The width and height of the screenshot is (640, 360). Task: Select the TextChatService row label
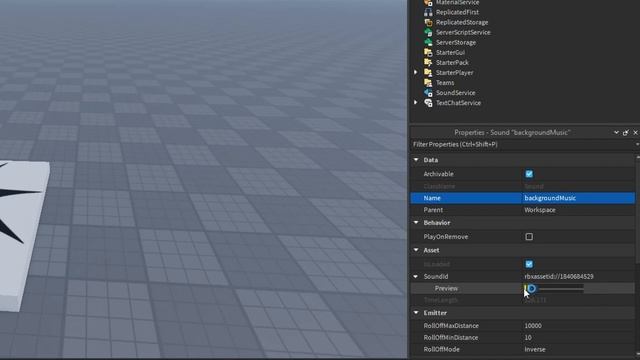tap(458, 103)
